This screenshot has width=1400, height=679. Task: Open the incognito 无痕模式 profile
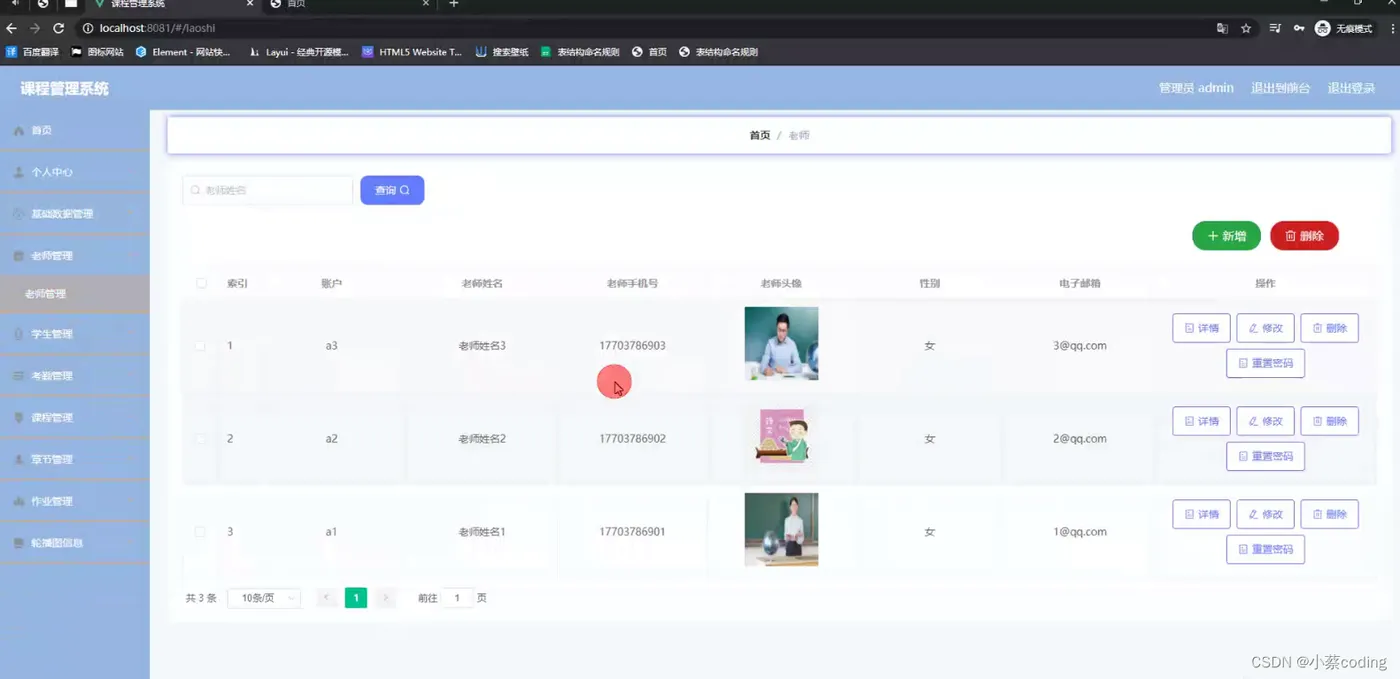coord(1344,28)
